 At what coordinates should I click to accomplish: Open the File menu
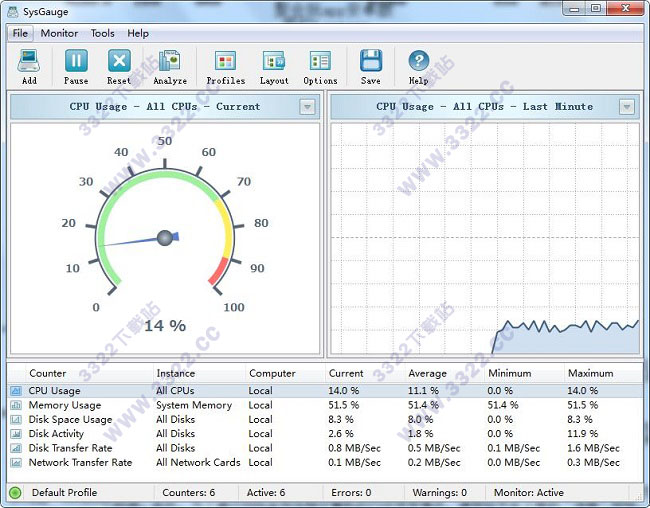point(20,33)
